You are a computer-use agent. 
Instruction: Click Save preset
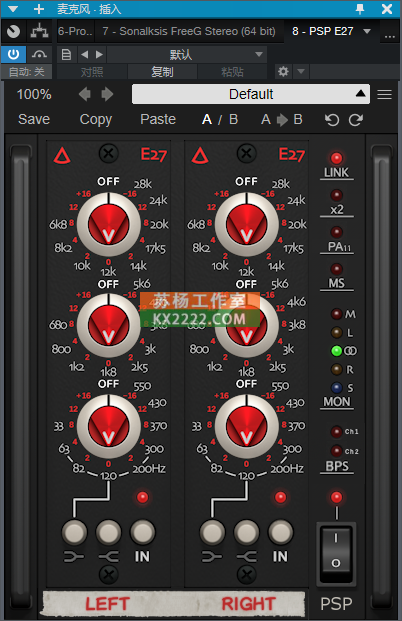(34, 119)
